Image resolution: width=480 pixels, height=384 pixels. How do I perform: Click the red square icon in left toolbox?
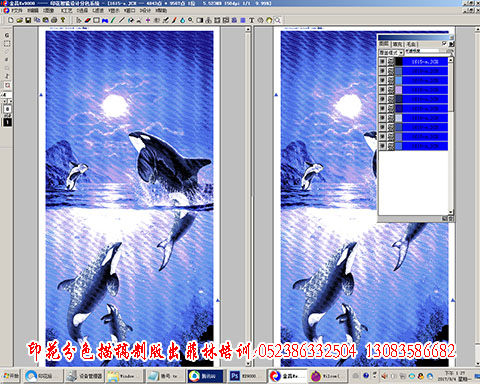[7, 85]
